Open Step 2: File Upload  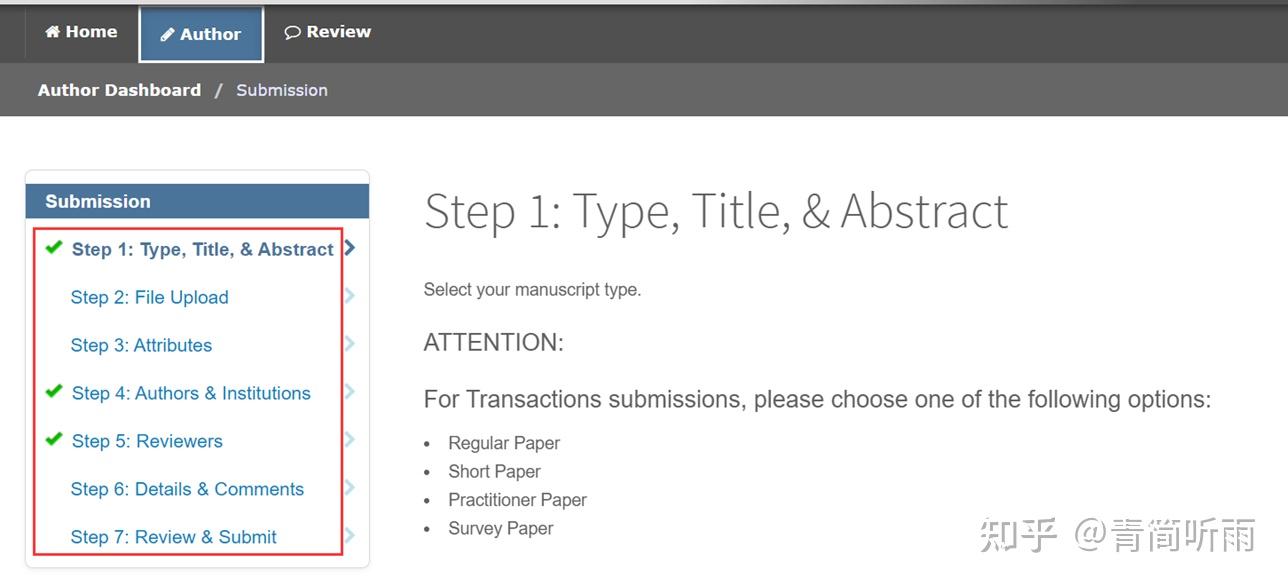coord(150,297)
